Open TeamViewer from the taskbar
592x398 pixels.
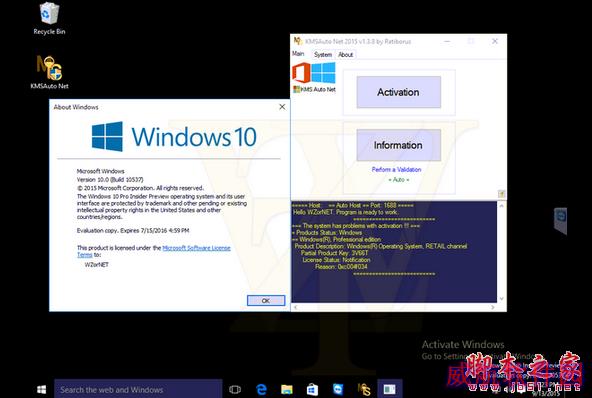(x=338, y=389)
